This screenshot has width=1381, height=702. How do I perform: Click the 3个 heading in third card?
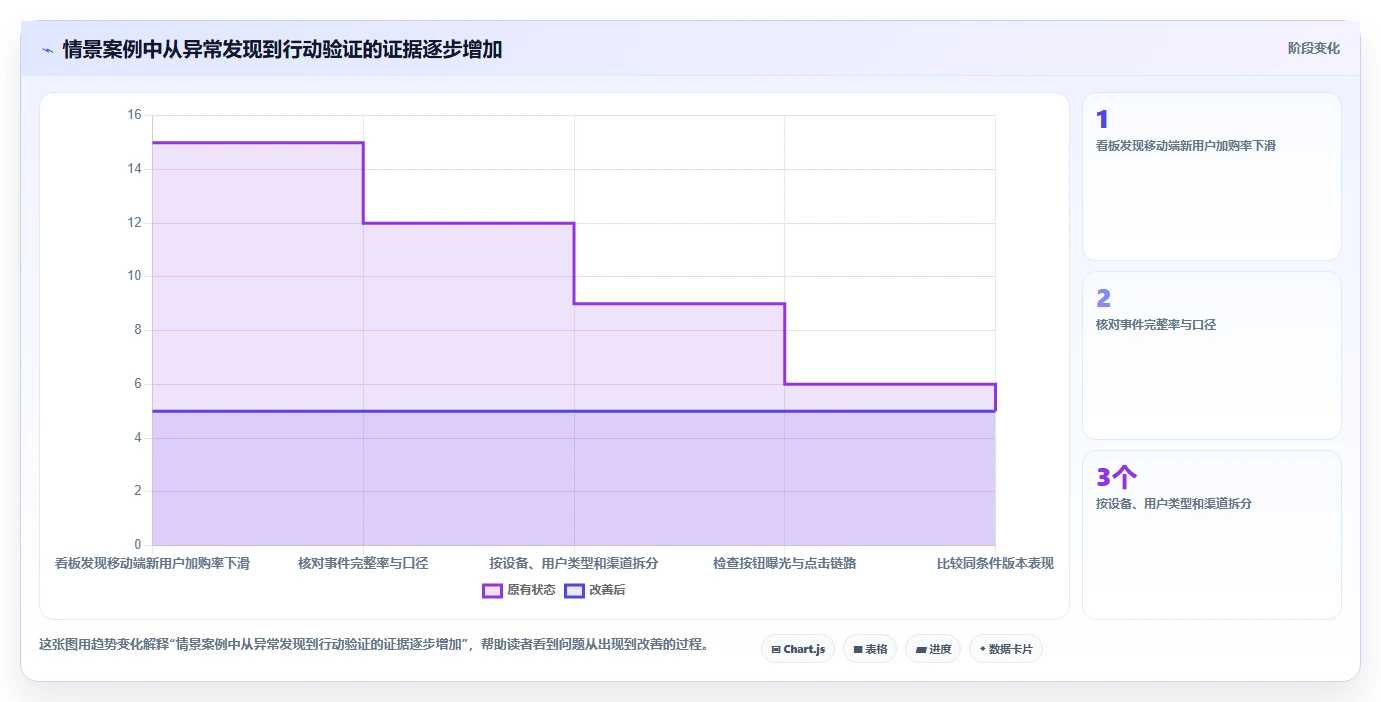click(x=1117, y=477)
